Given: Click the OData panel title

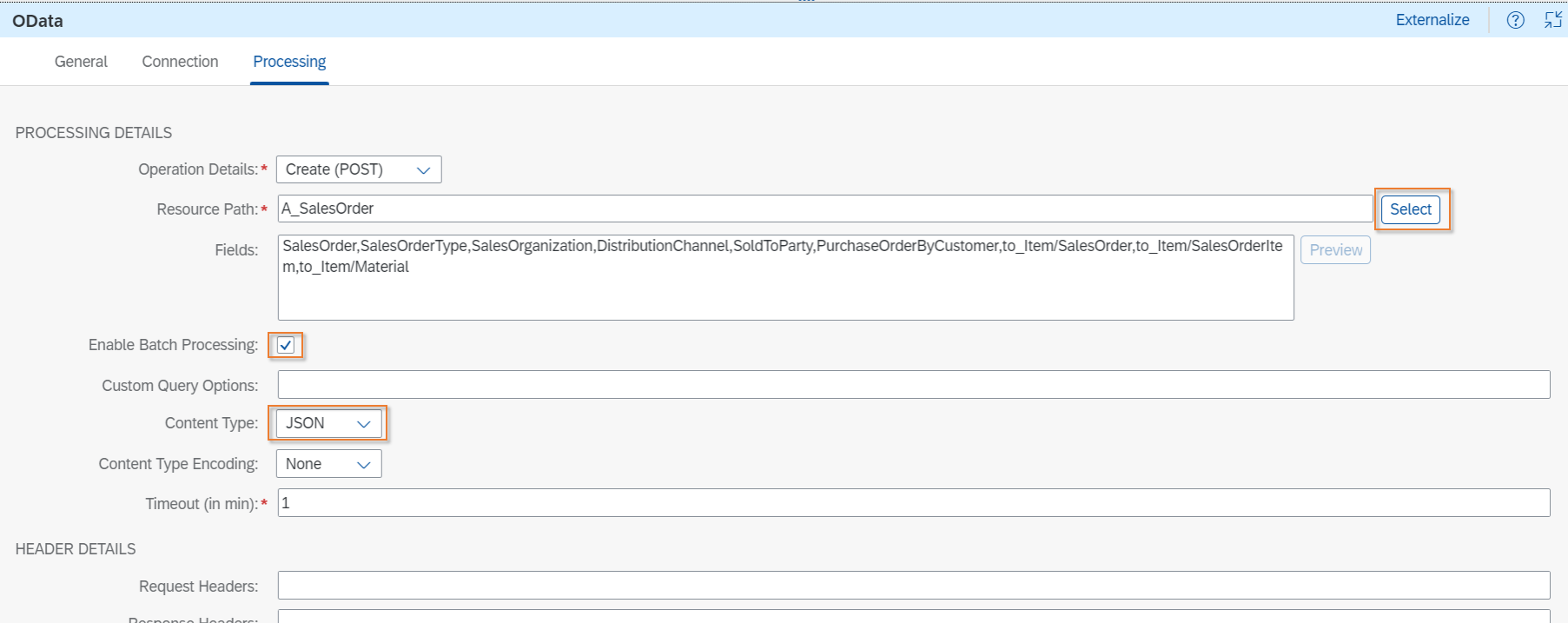Looking at the screenshot, I should pos(37,21).
